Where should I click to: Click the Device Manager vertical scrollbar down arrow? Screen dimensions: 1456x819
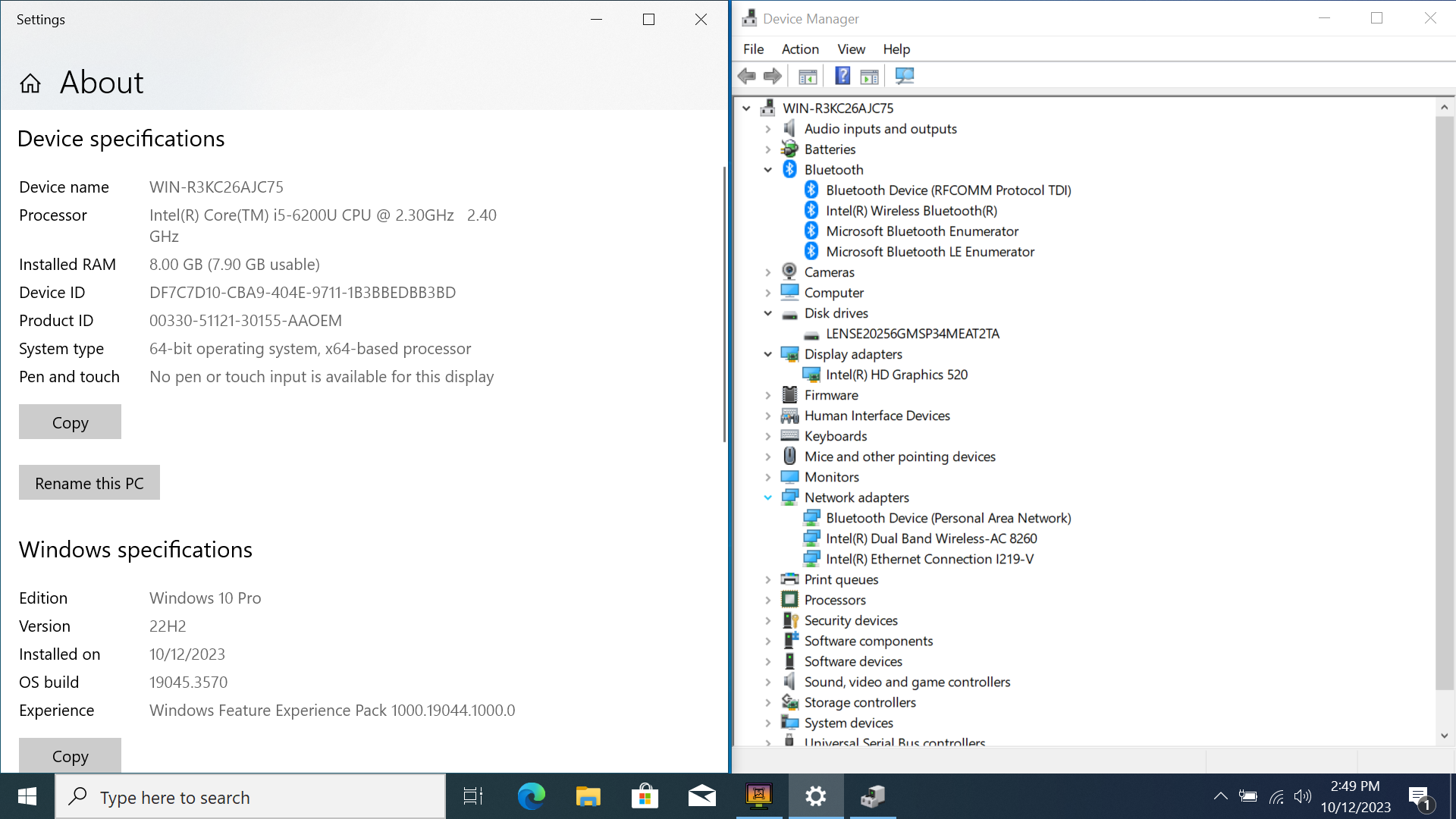point(1444,736)
